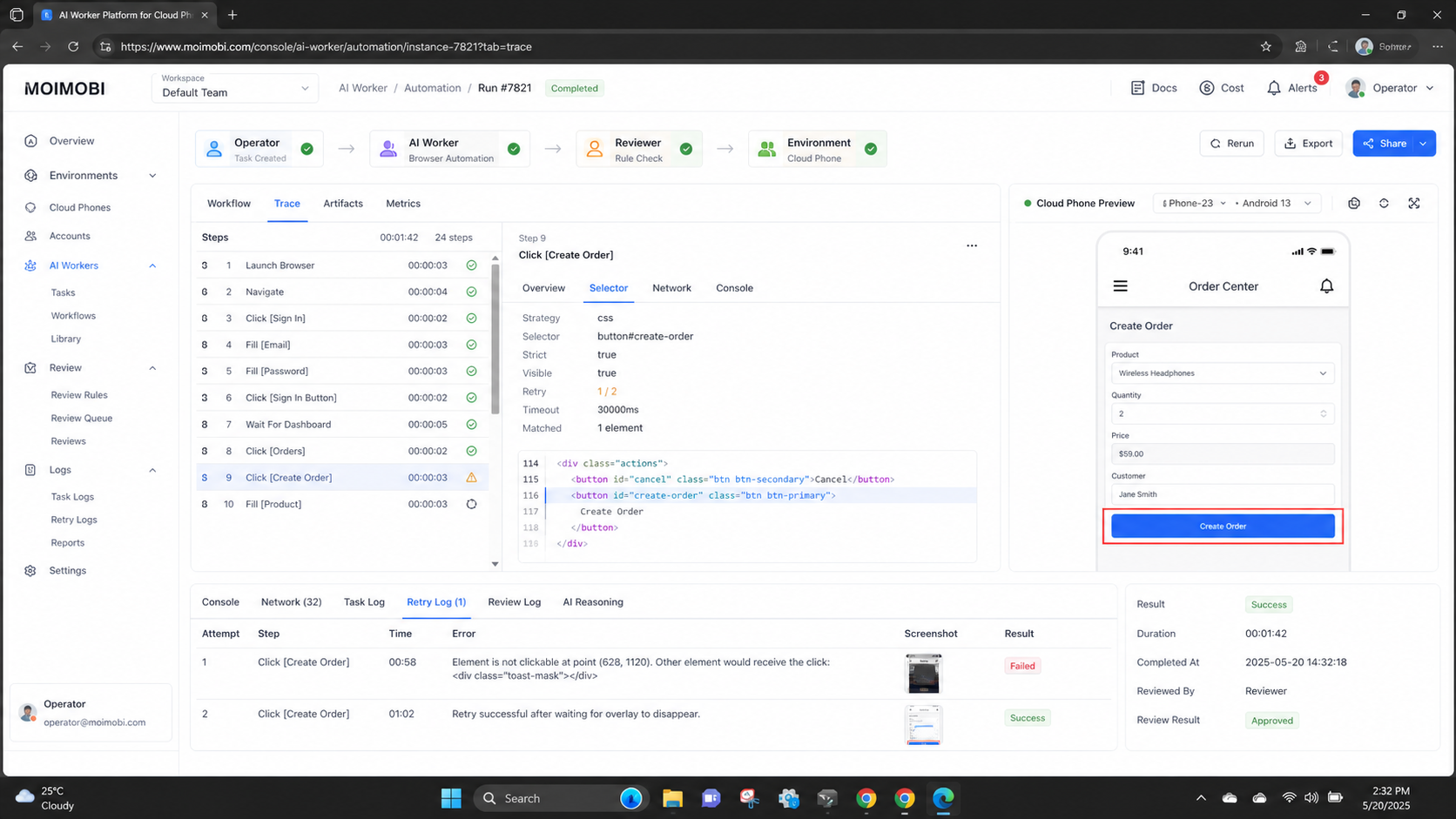Open the Workspace Default Team dropdown

(235, 88)
